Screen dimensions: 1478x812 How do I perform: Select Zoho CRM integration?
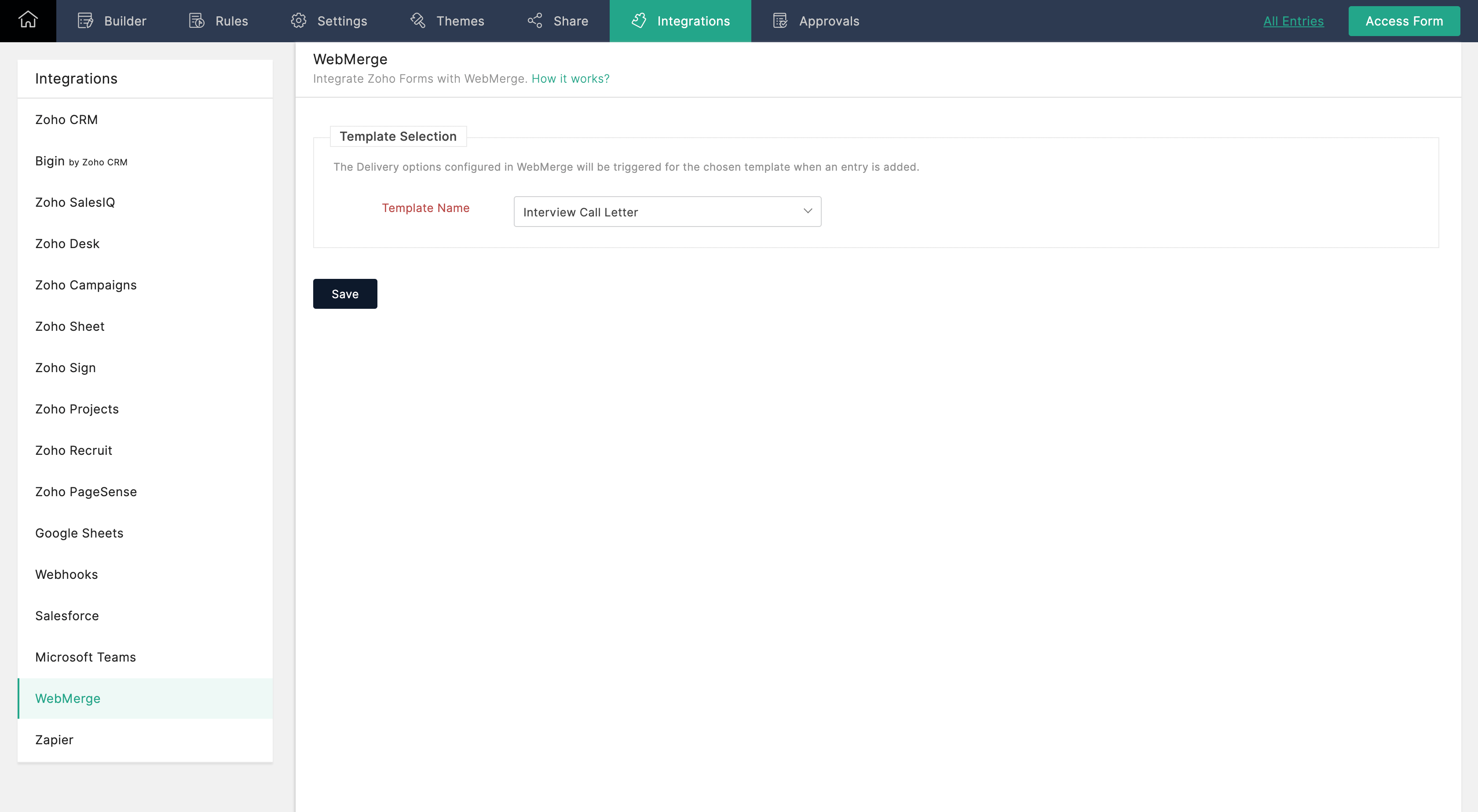coord(145,119)
